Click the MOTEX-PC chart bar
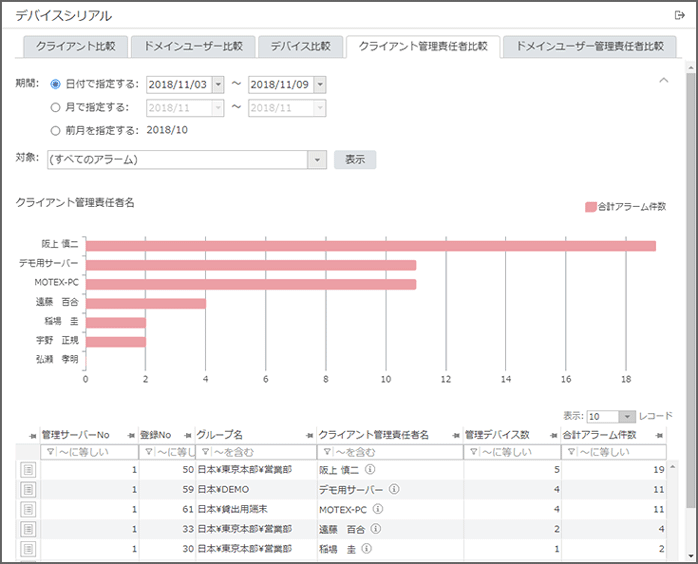Screen dimensions: 698x564 251,284
